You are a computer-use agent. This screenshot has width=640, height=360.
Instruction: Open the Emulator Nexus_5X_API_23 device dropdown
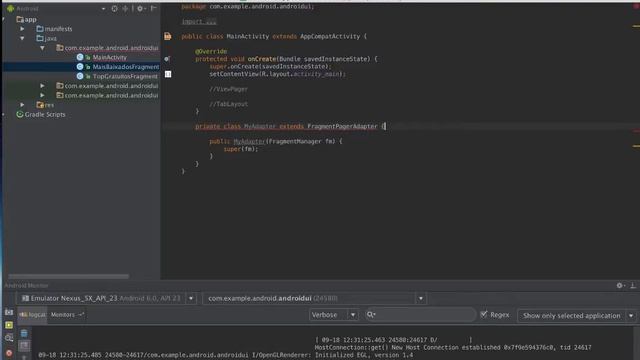pos(191,298)
